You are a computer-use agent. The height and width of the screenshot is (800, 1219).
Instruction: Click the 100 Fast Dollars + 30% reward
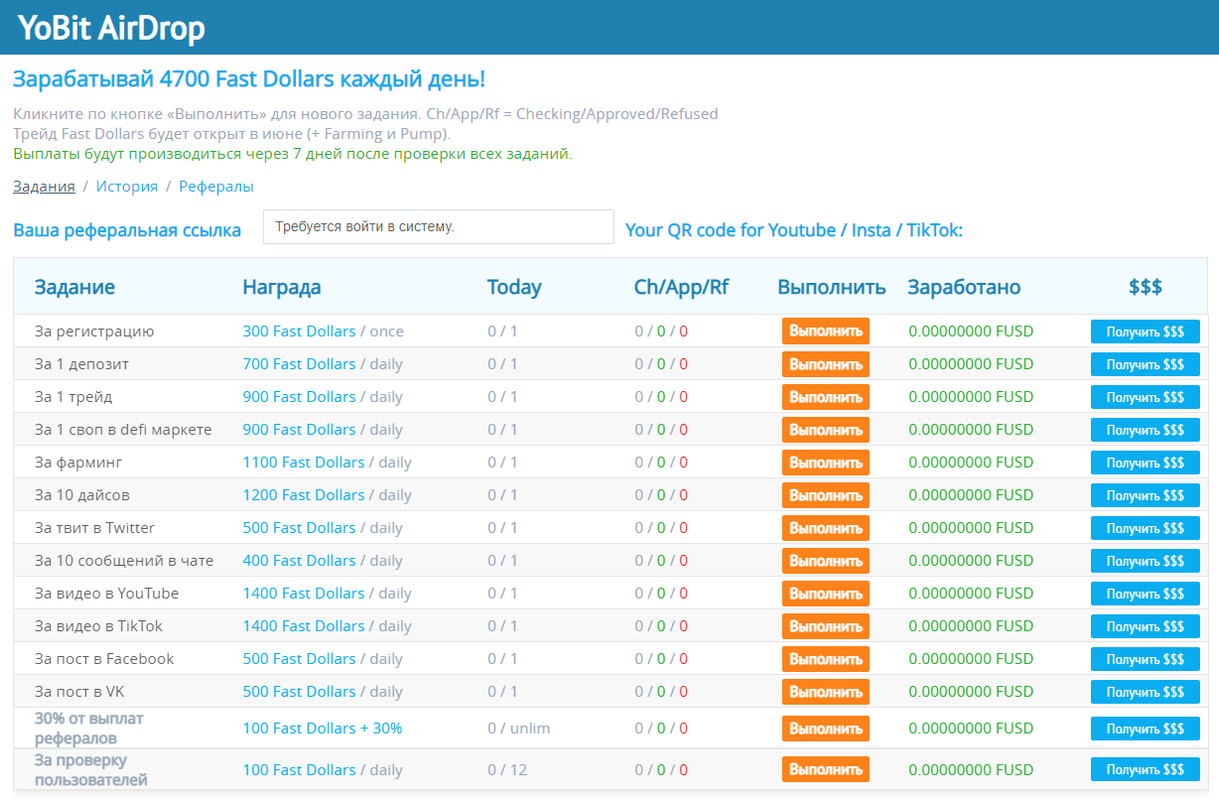(x=323, y=728)
